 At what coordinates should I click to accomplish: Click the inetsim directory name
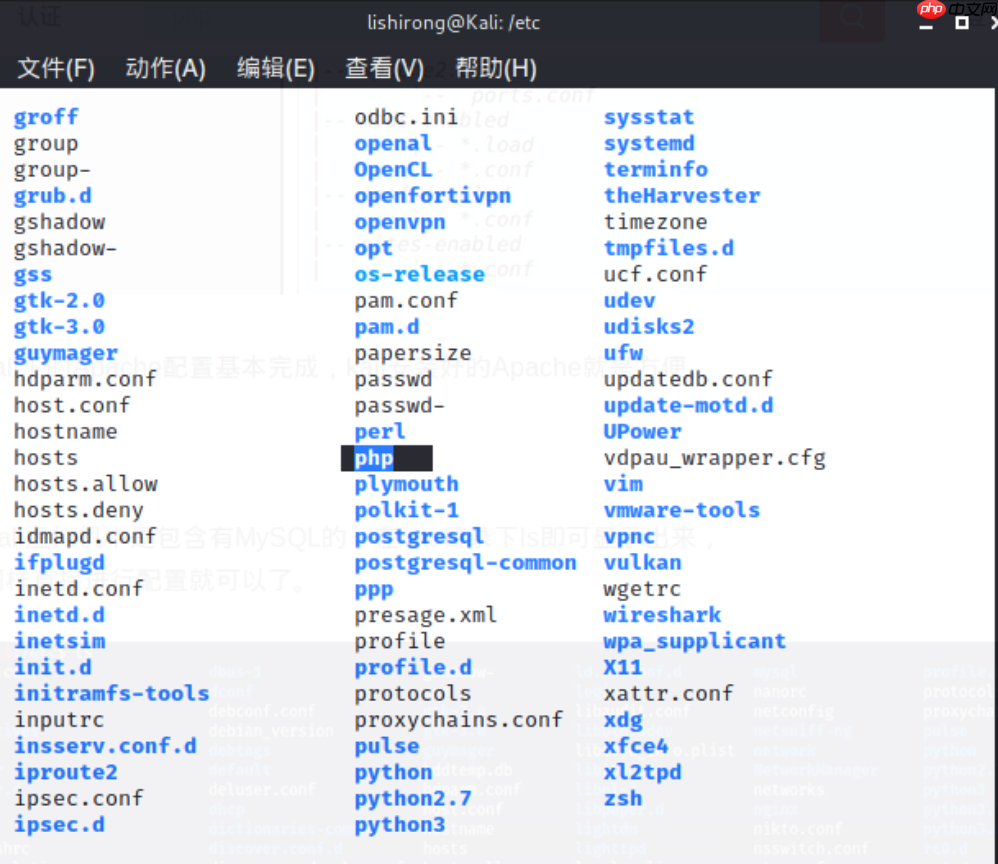click(59, 641)
